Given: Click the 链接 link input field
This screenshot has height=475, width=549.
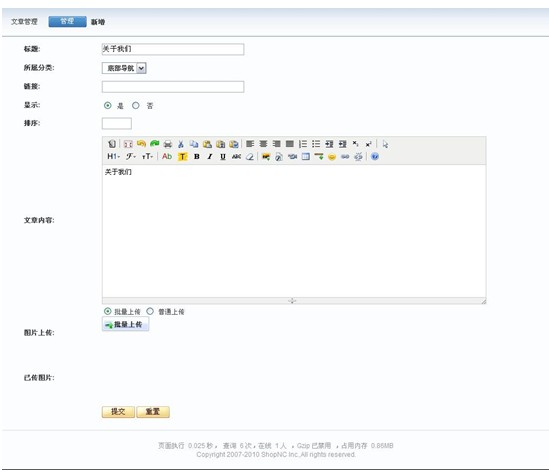Looking at the screenshot, I should 173,87.
